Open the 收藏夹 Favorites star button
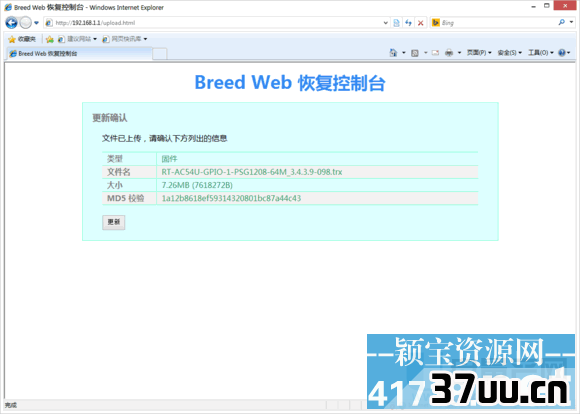 tap(22, 39)
